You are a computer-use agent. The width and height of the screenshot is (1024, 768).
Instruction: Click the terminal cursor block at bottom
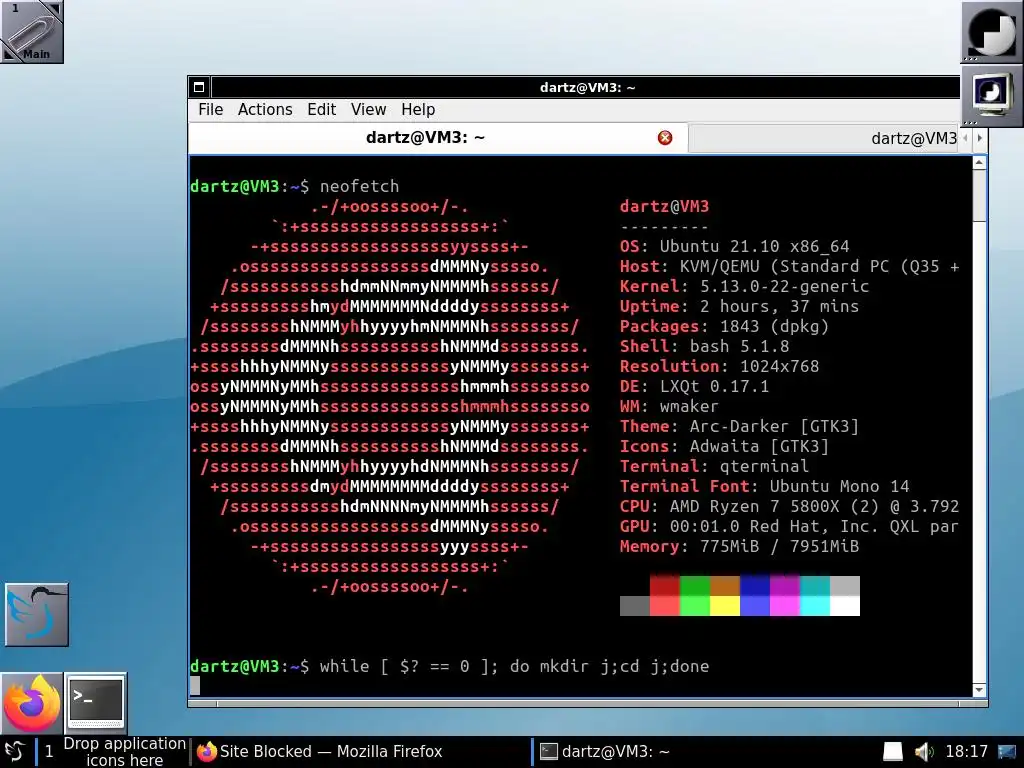pos(195,686)
